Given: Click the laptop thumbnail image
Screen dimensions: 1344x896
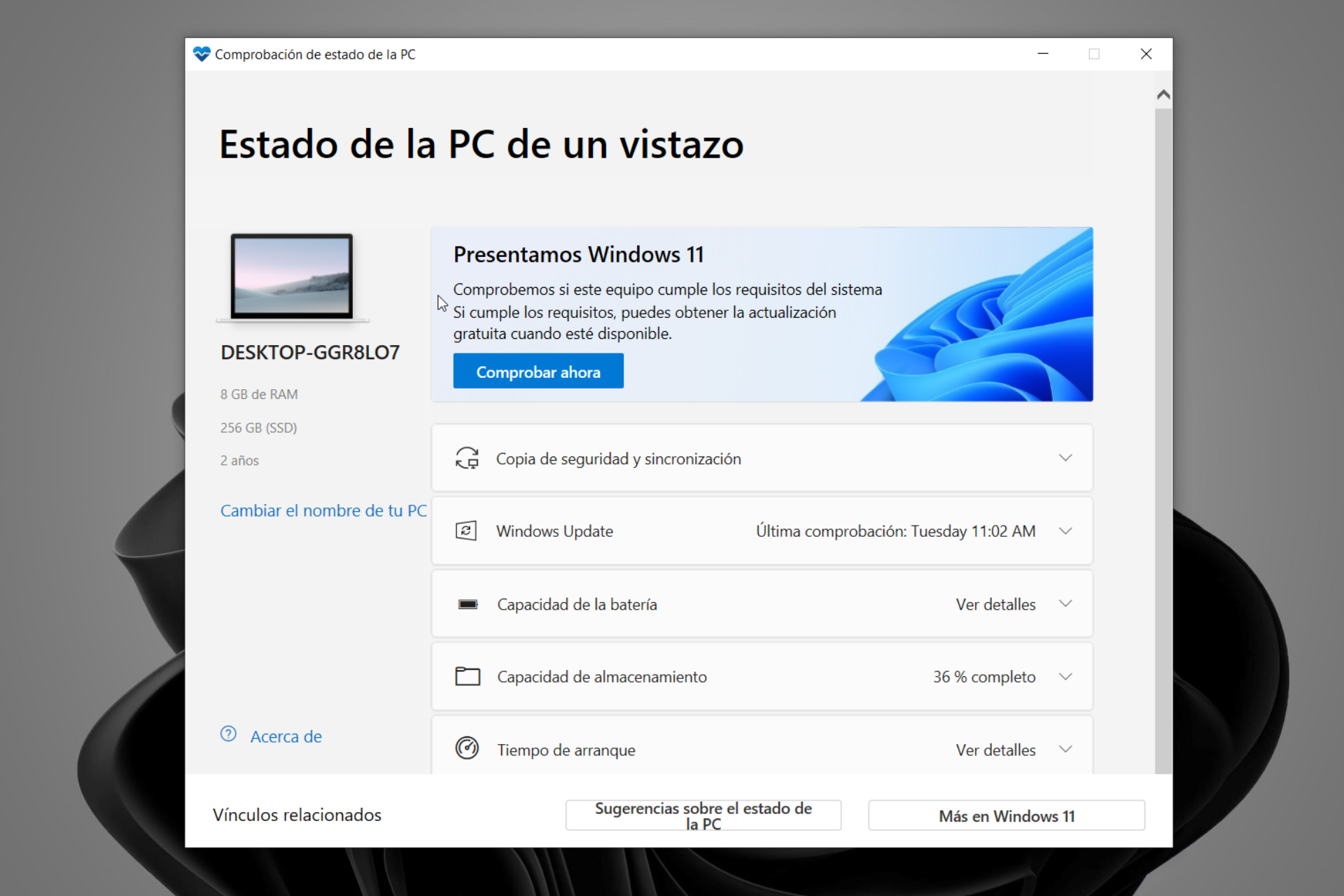Looking at the screenshot, I should pyautogui.click(x=292, y=278).
